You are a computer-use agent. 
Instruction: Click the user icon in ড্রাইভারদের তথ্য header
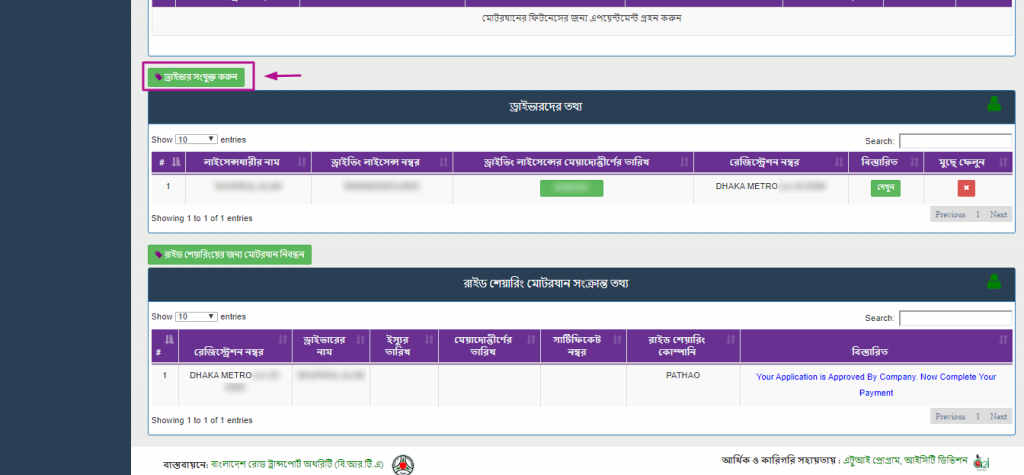point(993,104)
